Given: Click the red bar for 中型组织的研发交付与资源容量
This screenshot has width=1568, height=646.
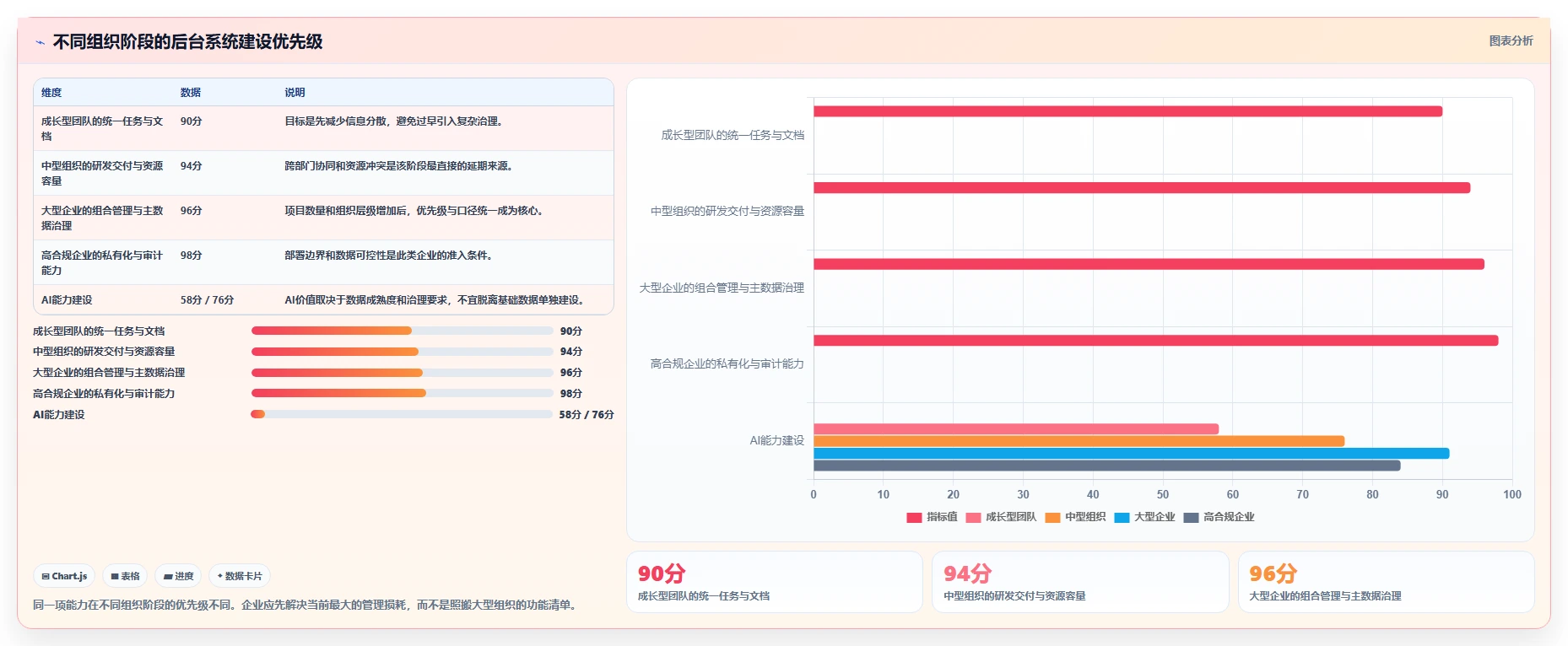Looking at the screenshot, I should click(x=1142, y=188).
